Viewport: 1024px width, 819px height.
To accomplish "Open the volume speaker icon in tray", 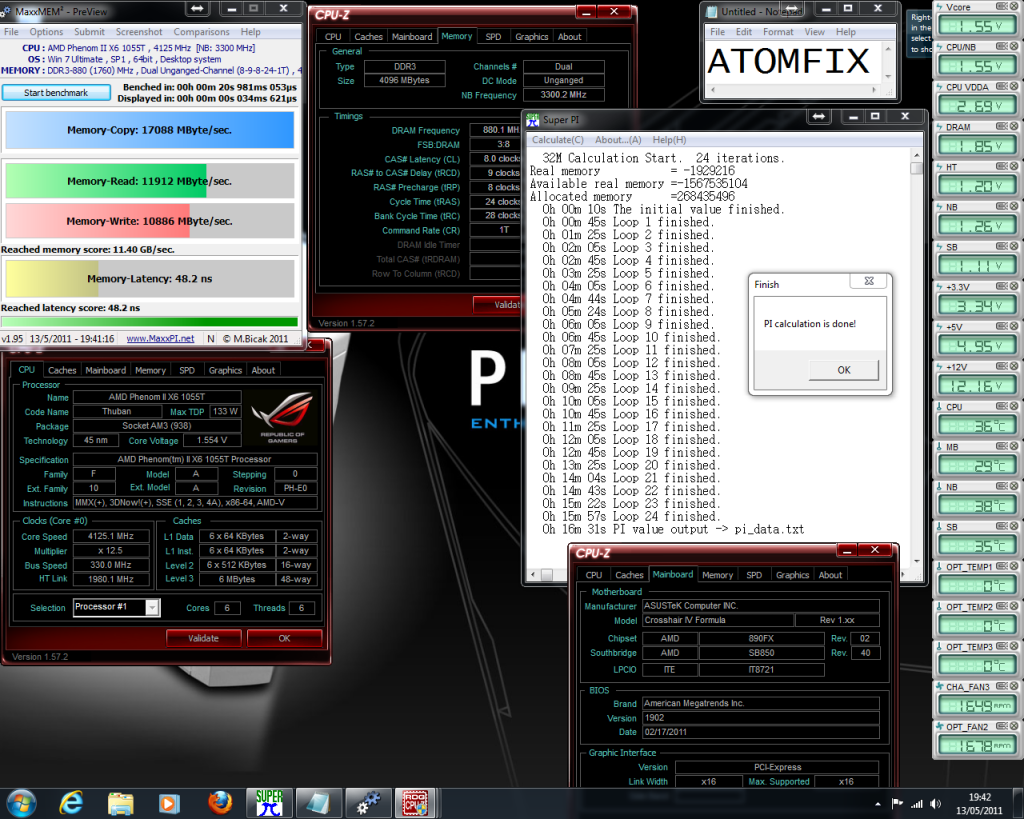I will coord(936,804).
